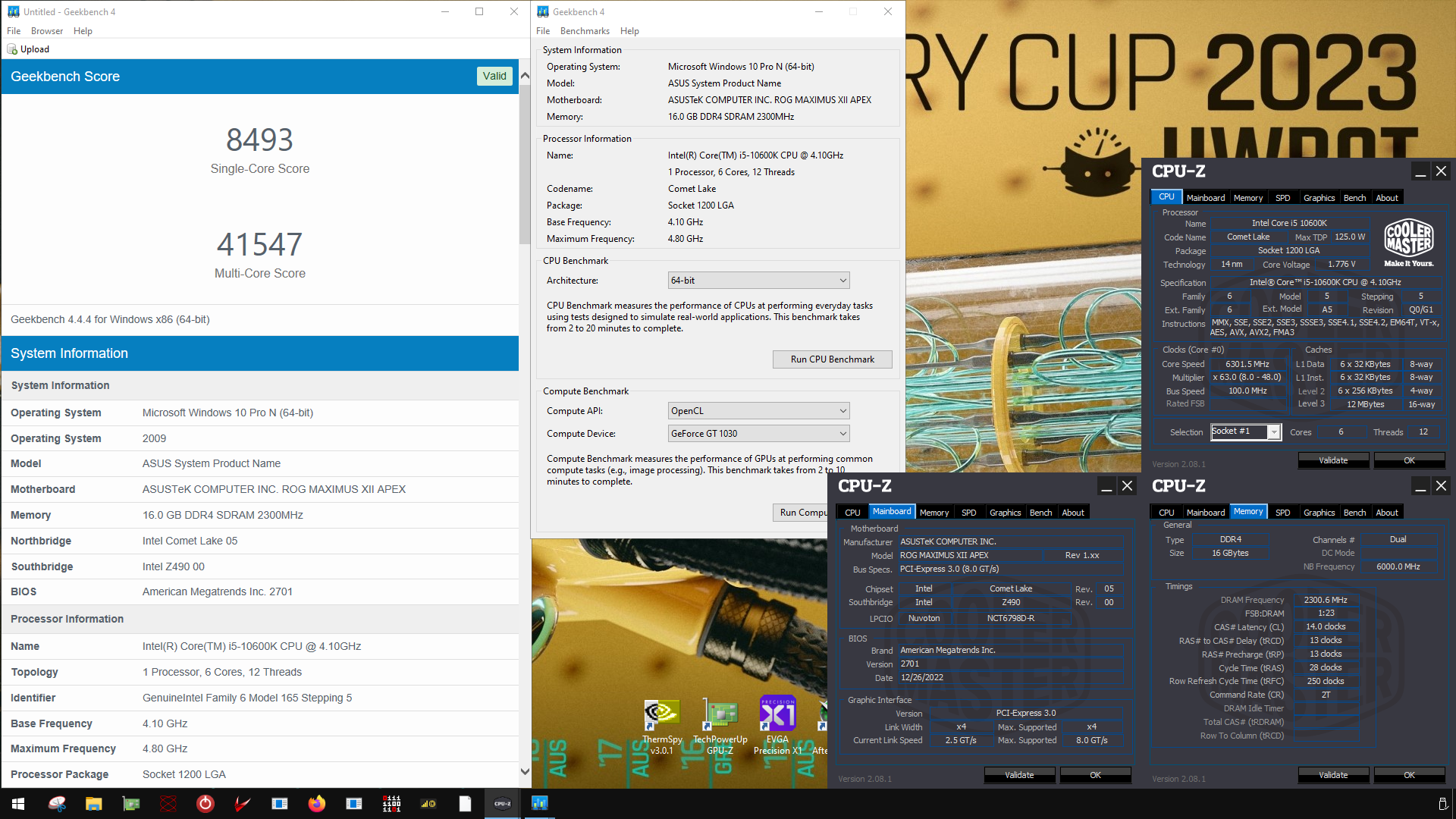Open Bench tab in top CPU-Z window
Image resolution: width=1456 pixels, height=819 pixels.
[x=1354, y=198]
